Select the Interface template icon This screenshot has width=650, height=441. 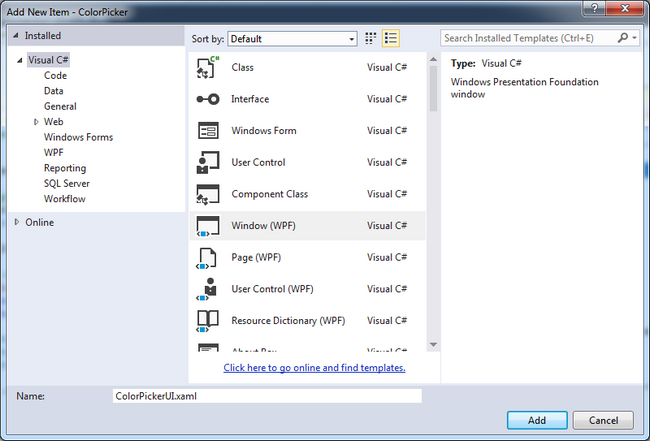[208, 99]
